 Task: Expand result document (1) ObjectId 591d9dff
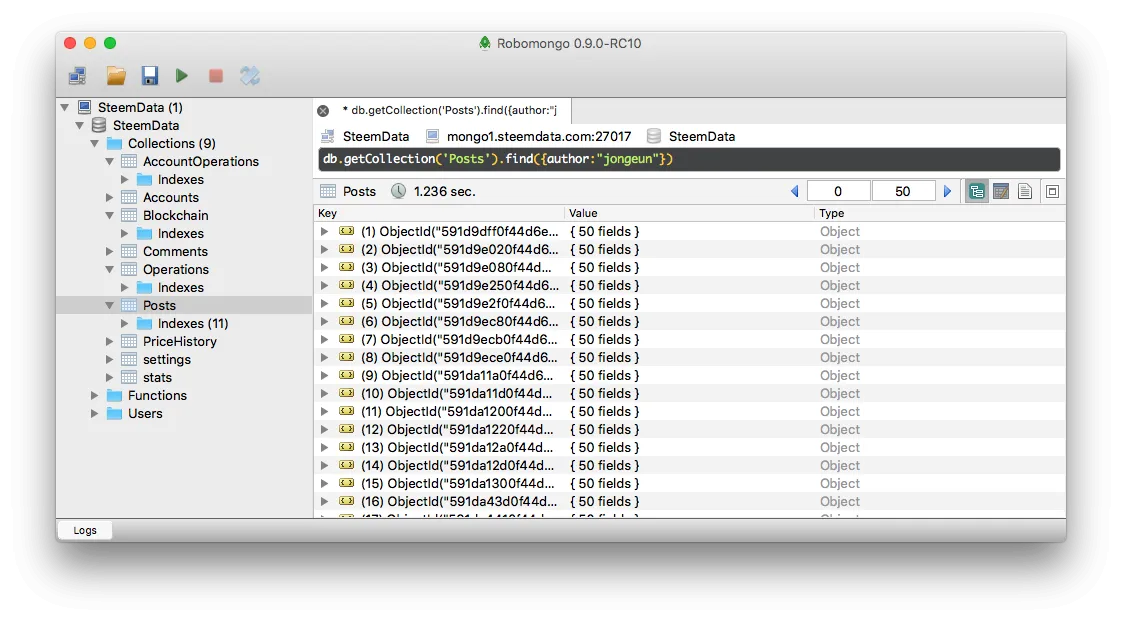coord(324,231)
